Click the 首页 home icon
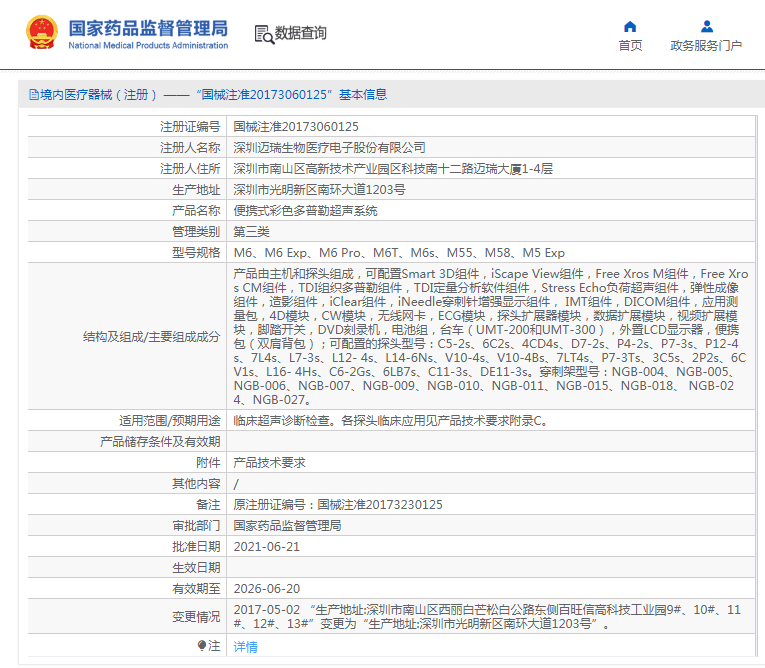This screenshot has width=765, height=668. point(630,26)
